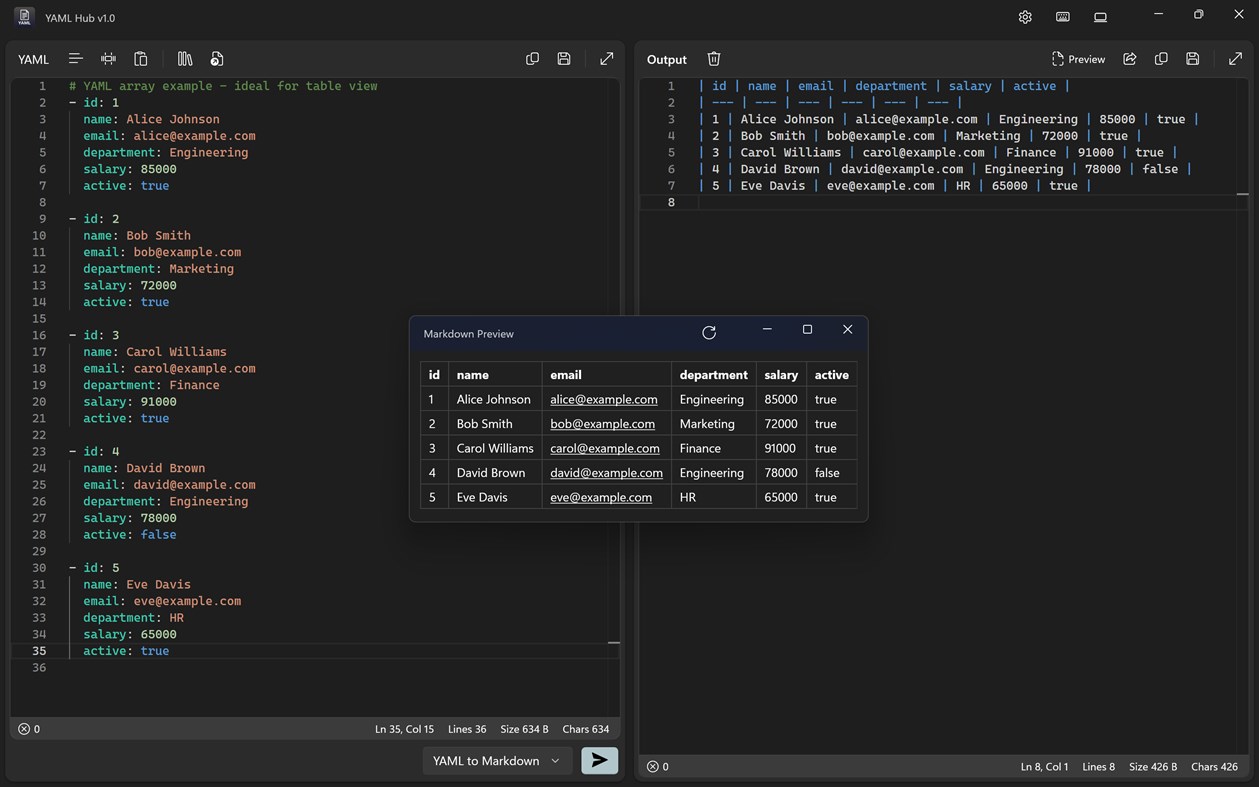The width and height of the screenshot is (1259, 787).
Task: Expand the Output panel to fullscreen
Action: 1235,59
